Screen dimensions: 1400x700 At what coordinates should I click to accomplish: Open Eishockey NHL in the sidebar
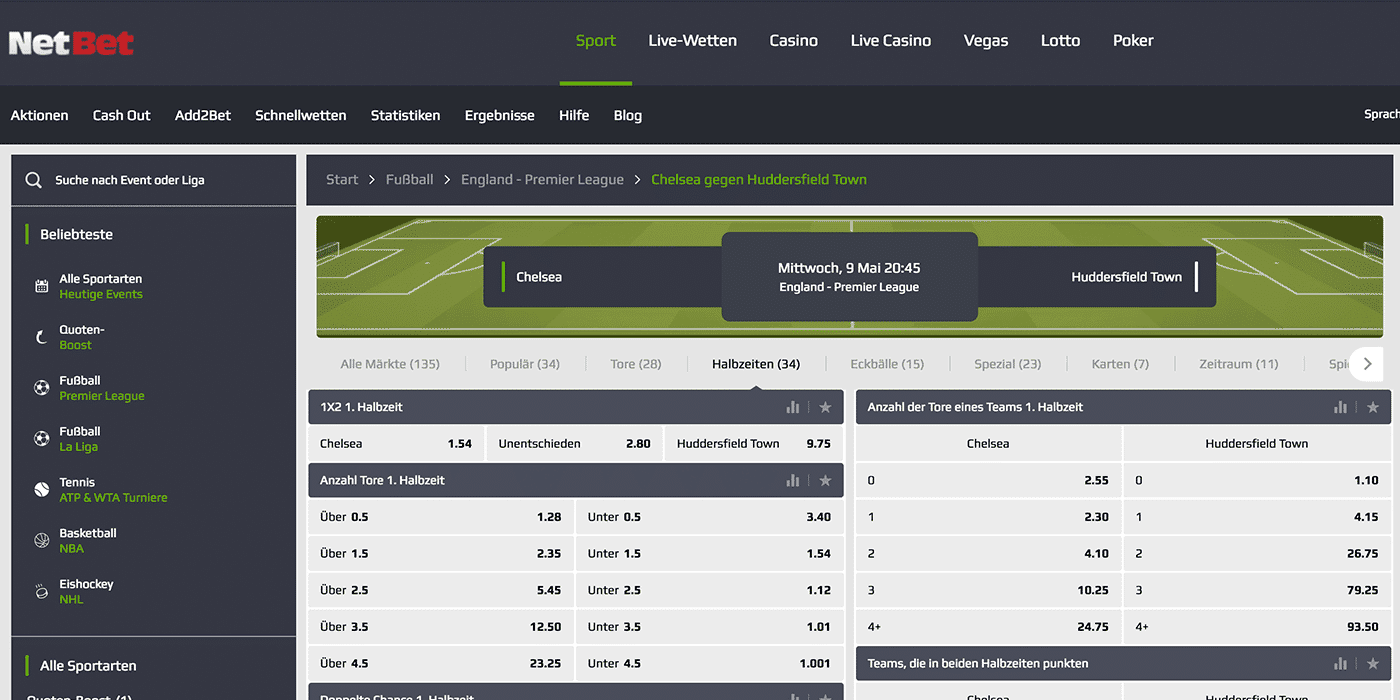pos(86,592)
